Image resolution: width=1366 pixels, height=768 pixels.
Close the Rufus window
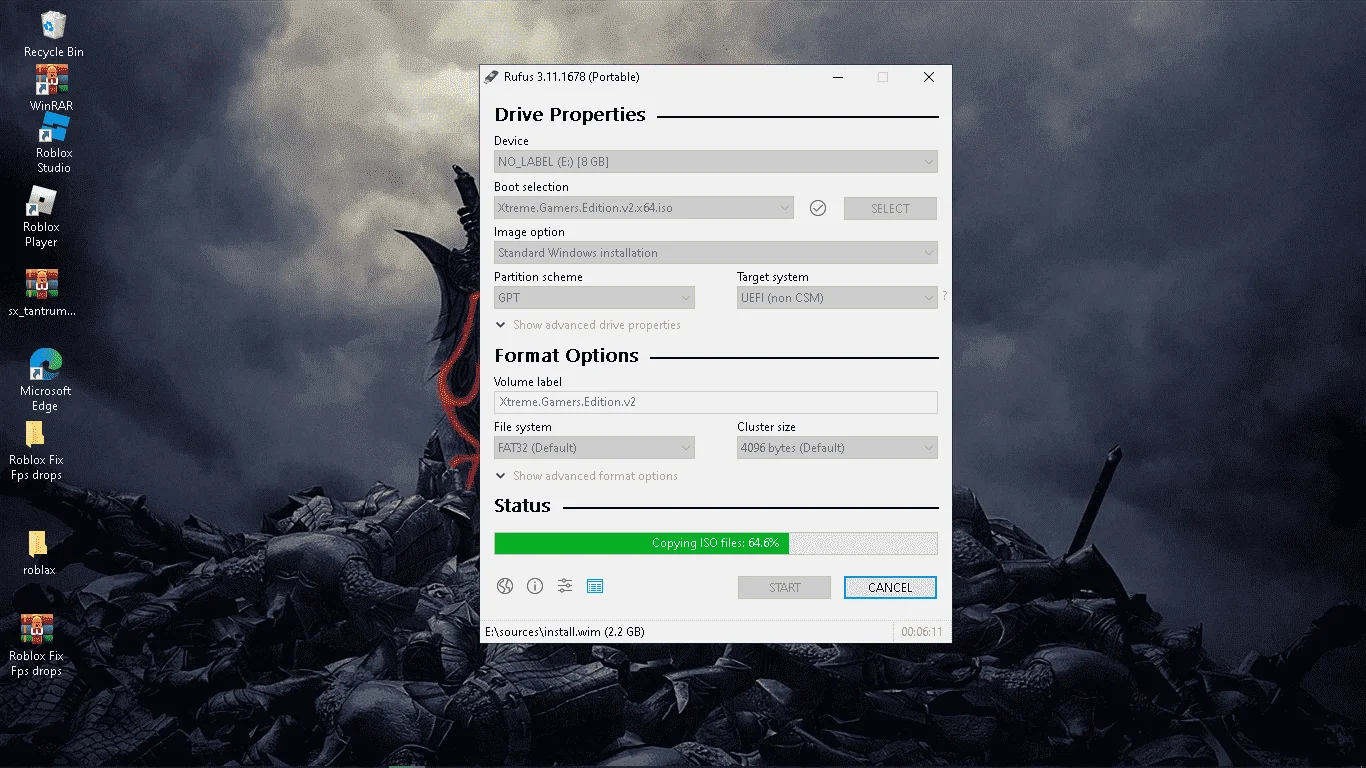click(929, 77)
